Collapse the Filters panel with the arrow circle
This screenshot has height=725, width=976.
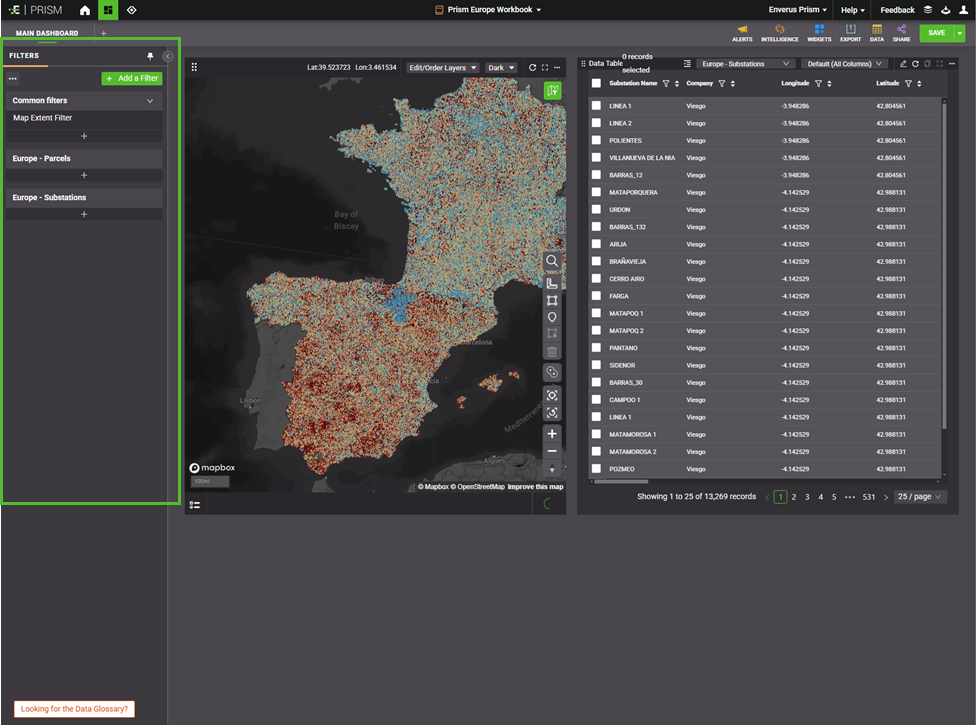tap(167, 56)
